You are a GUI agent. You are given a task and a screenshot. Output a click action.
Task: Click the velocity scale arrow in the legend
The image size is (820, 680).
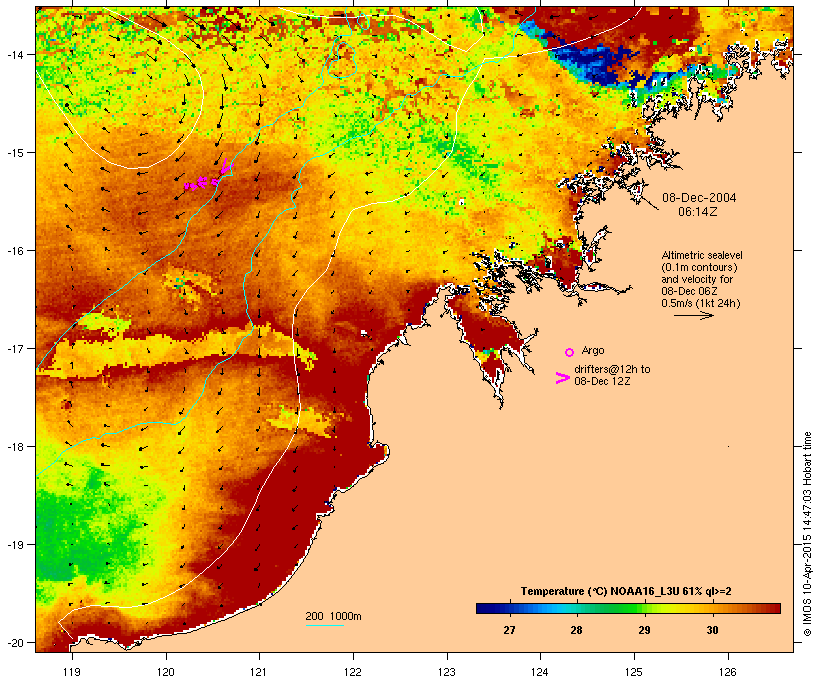coord(693,315)
